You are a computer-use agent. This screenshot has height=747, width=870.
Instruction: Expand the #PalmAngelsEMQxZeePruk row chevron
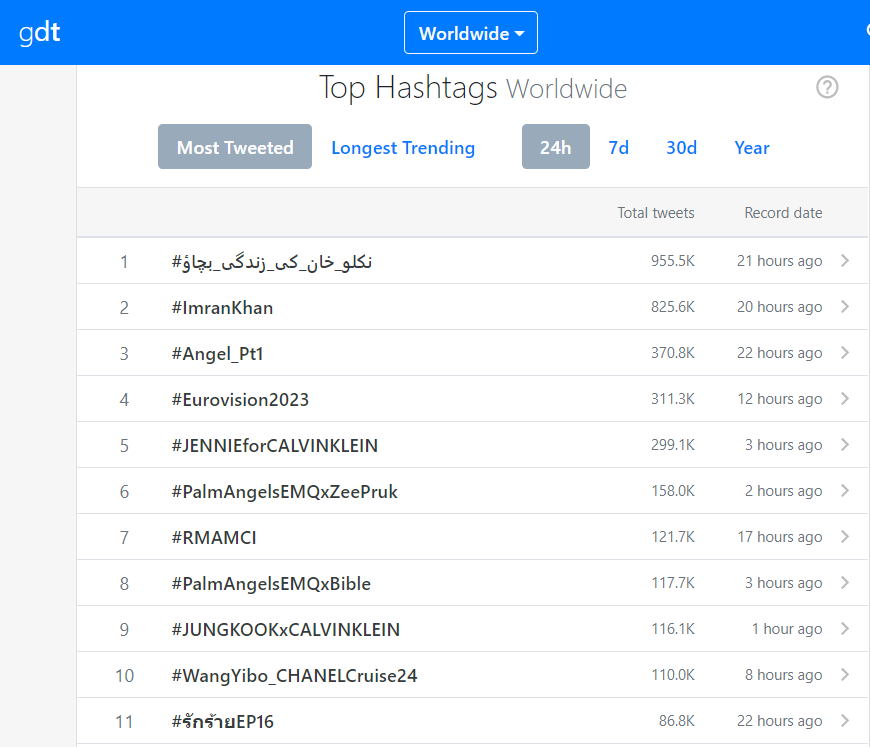[x=844, y=491]
